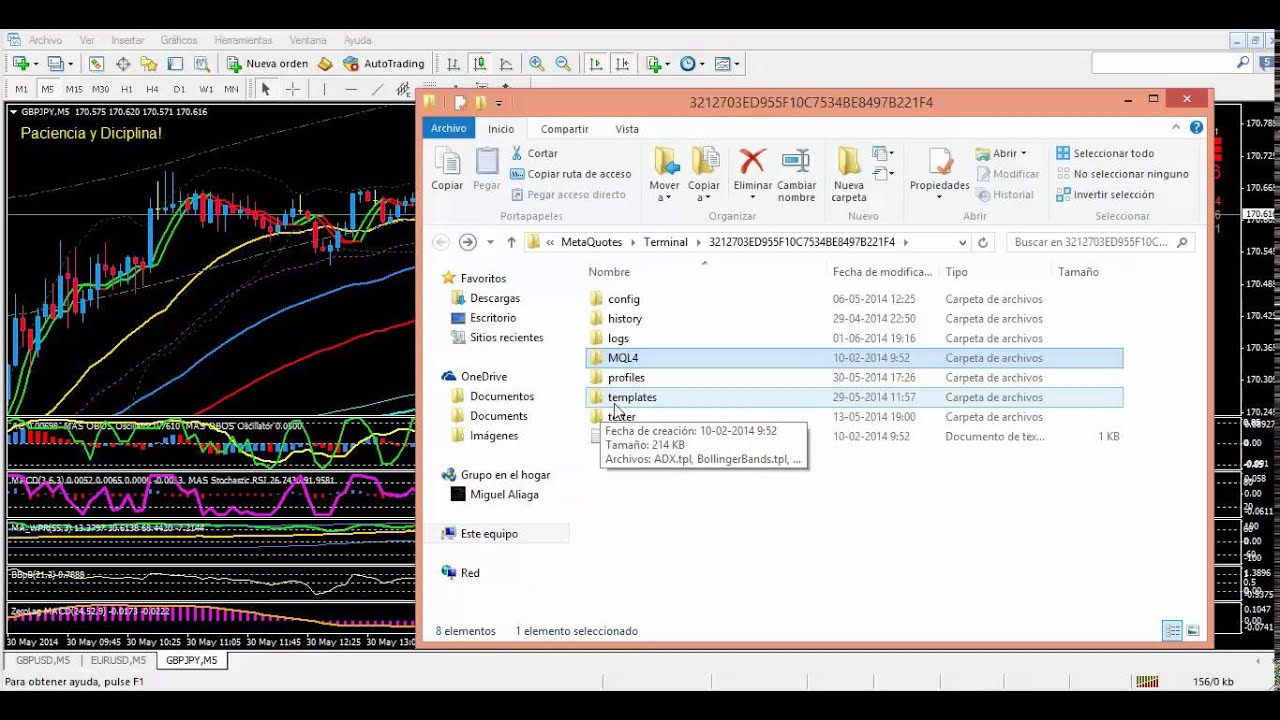Select the H4 timeframe button

(153, 89)
